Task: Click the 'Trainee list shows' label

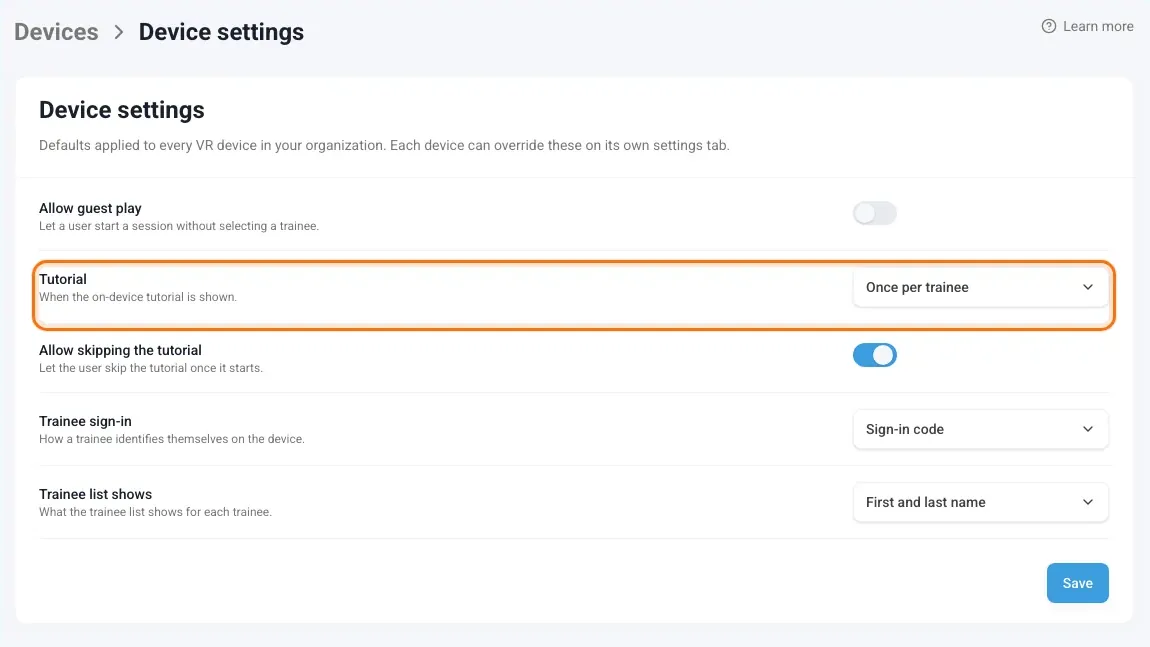Action: [95, 494]
